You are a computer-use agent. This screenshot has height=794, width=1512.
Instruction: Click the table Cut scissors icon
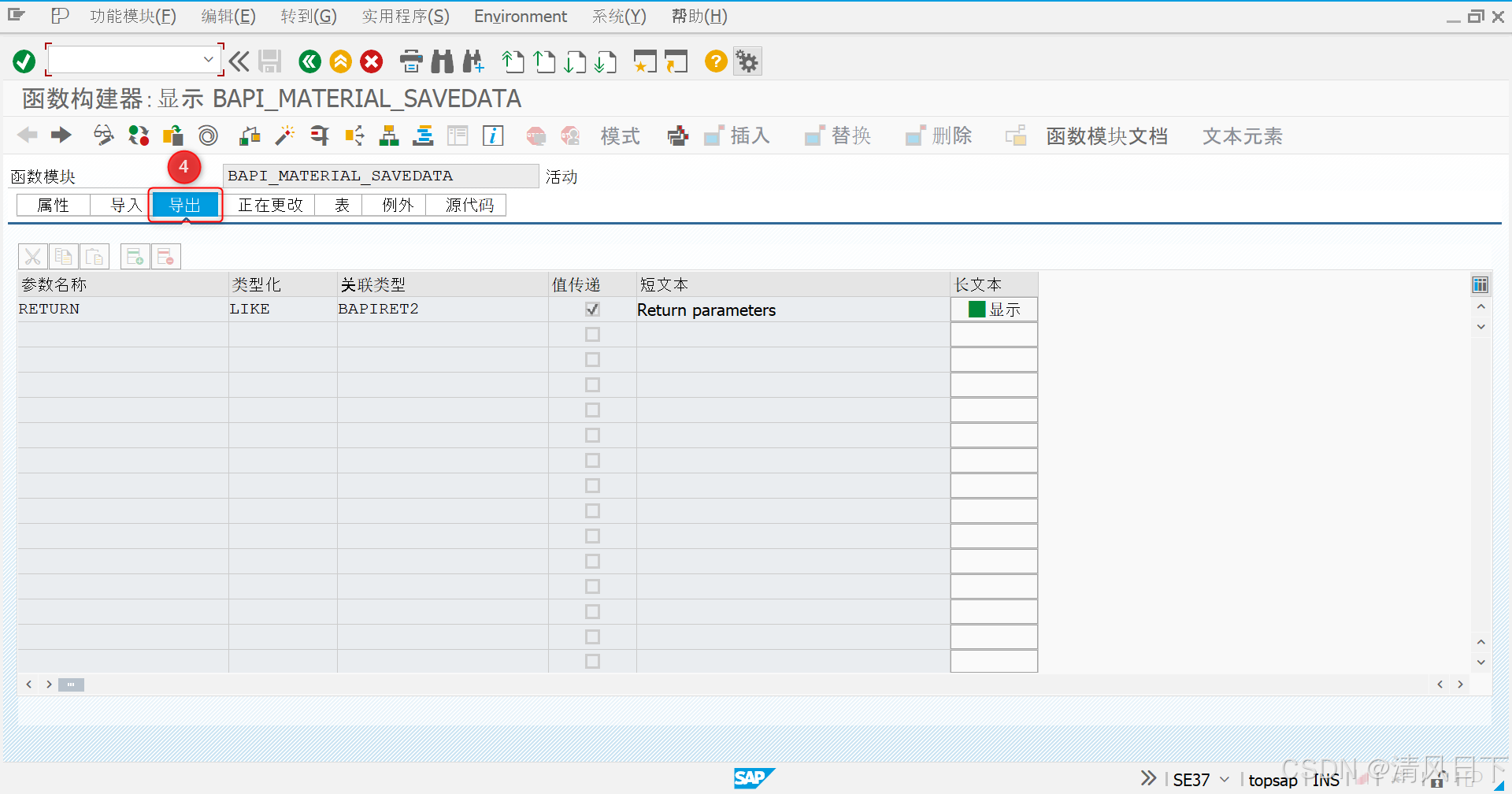coord(32,257)
